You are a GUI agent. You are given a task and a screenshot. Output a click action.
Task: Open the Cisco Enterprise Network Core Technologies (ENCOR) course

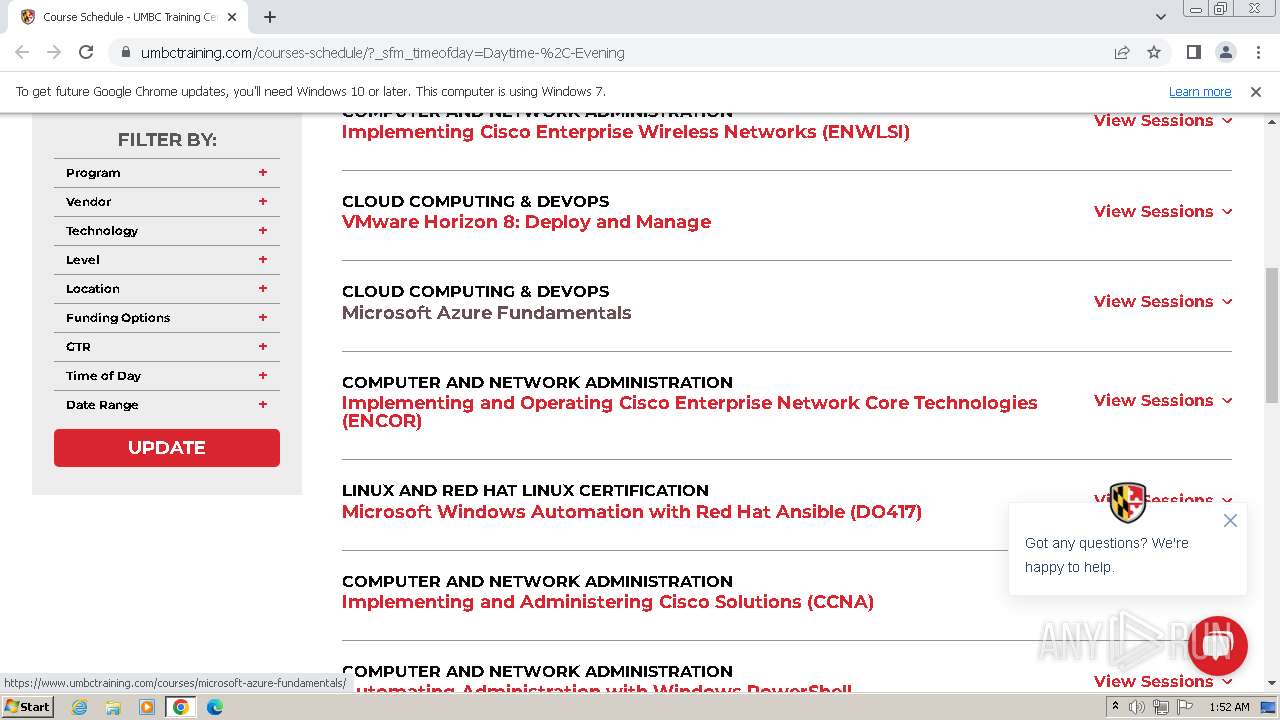click(690, 412)
